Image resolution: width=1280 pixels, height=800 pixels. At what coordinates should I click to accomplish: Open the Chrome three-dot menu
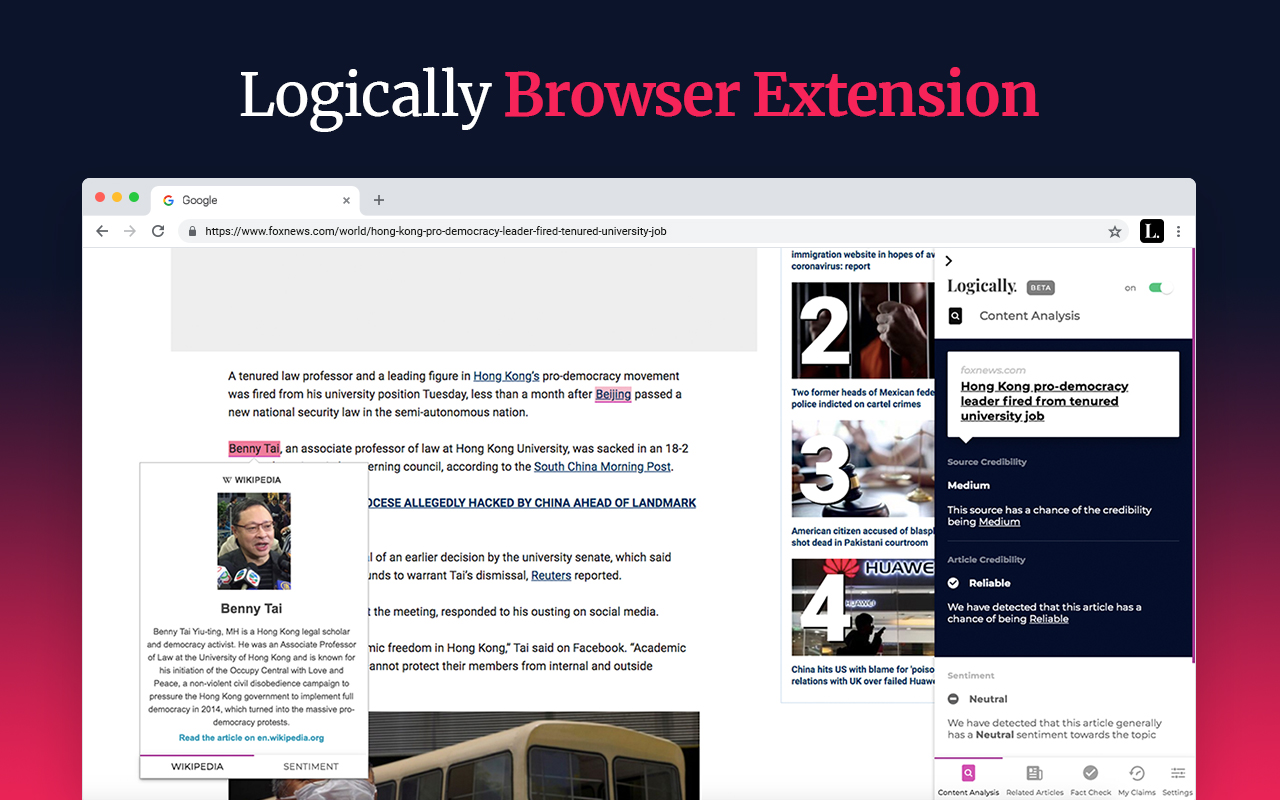click(x=1179, y=231)
